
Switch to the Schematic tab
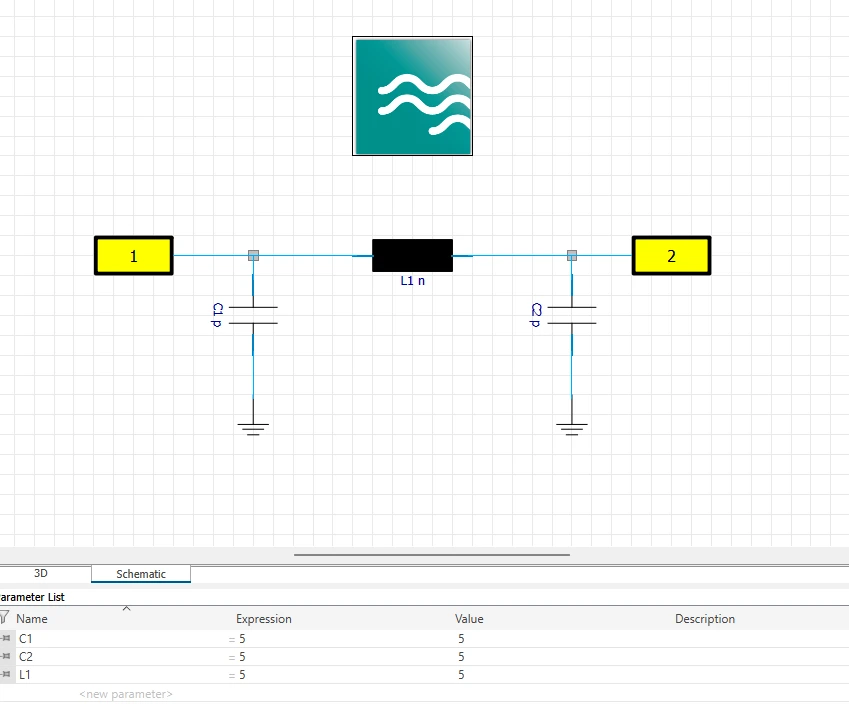(141, 574)
